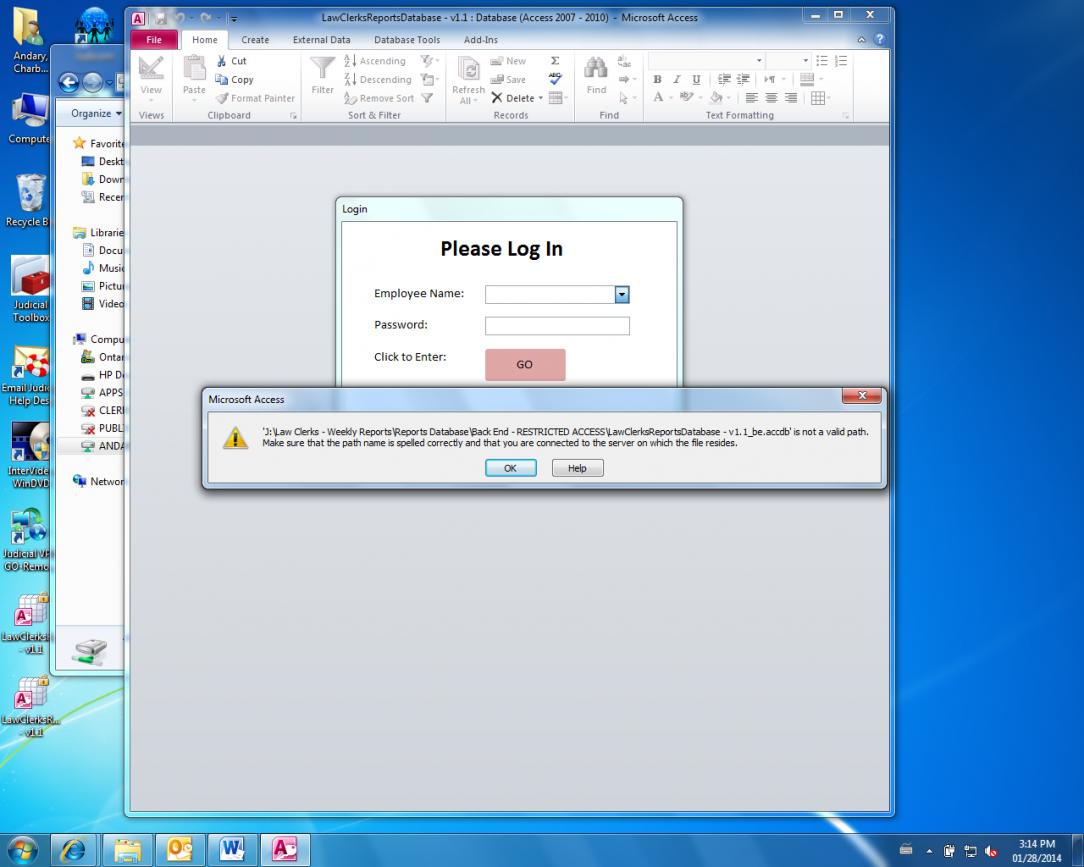
Task: Open the Customize Quick Access Toolbar dropdown
Action: [234, 18]
